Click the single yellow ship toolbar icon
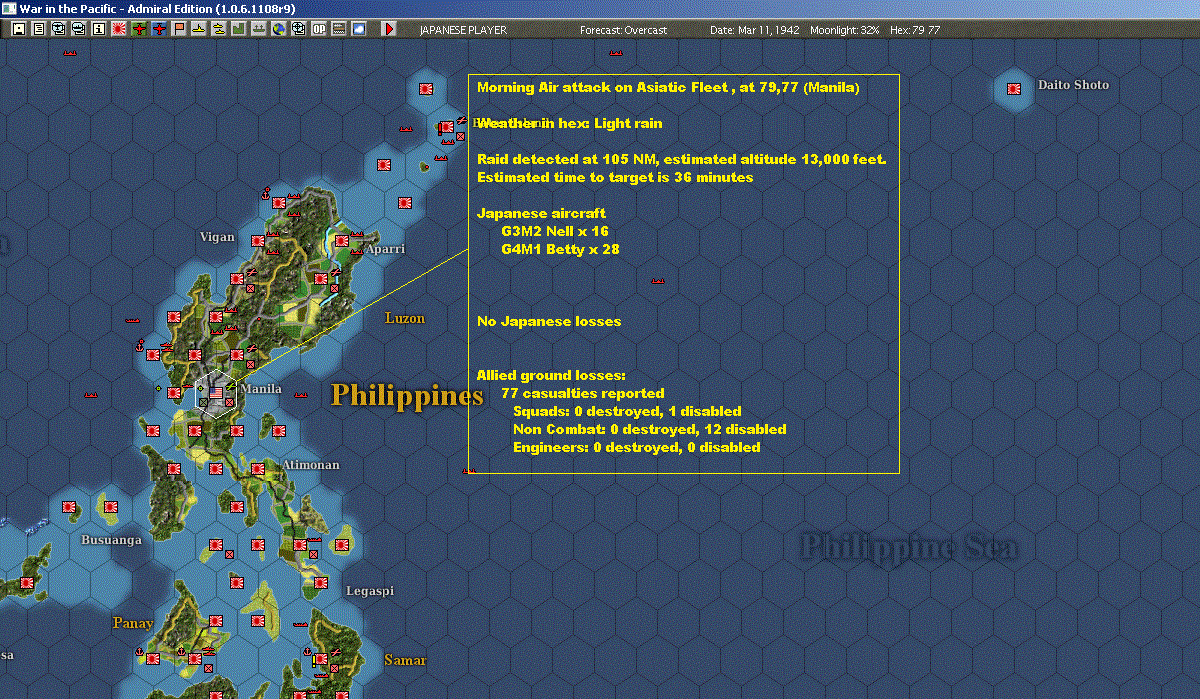The width and height of the screenshot is (1200, 699). click(x=199, y=29)
